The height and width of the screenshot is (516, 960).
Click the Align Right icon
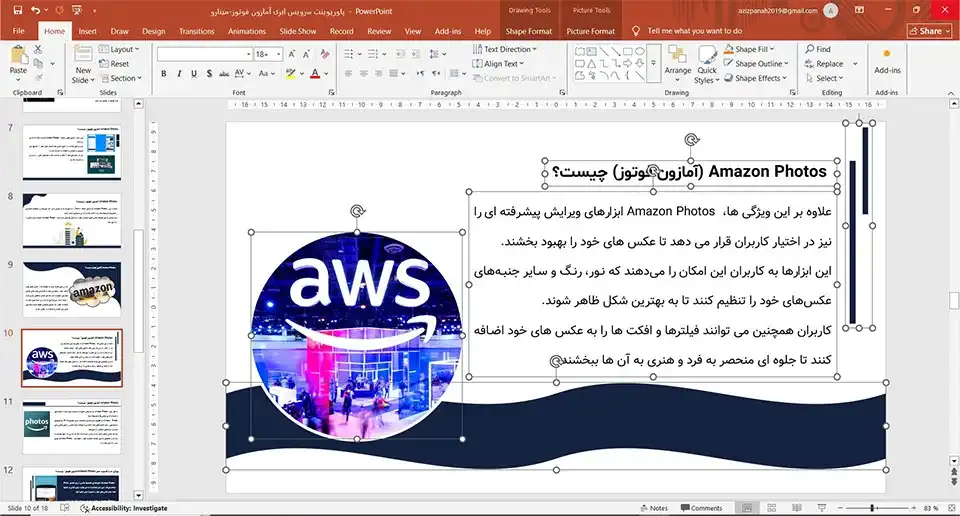click(x=379, y=73)
